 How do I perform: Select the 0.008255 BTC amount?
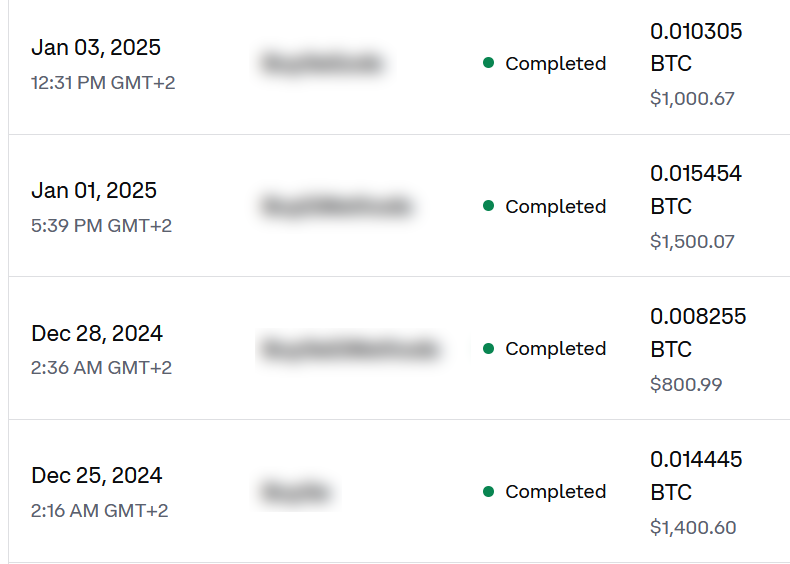coord(698,332)
